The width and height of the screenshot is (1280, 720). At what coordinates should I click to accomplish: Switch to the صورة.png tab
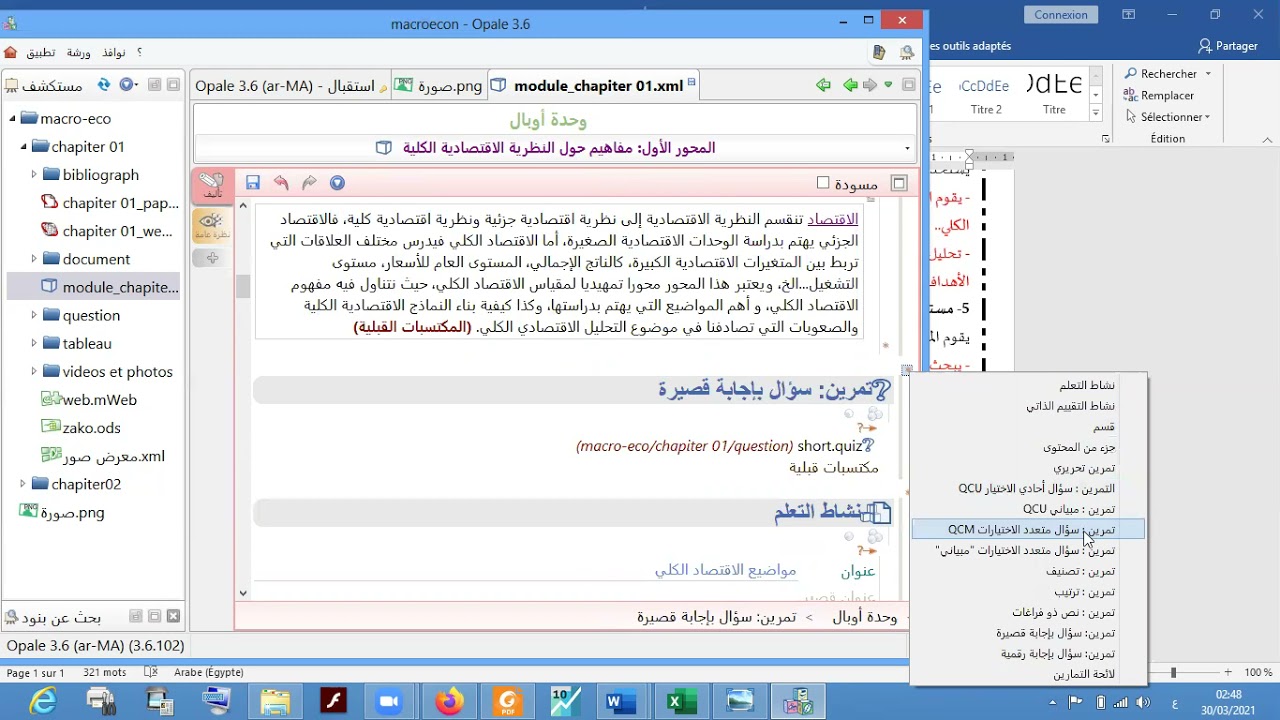tap(439, 86)
